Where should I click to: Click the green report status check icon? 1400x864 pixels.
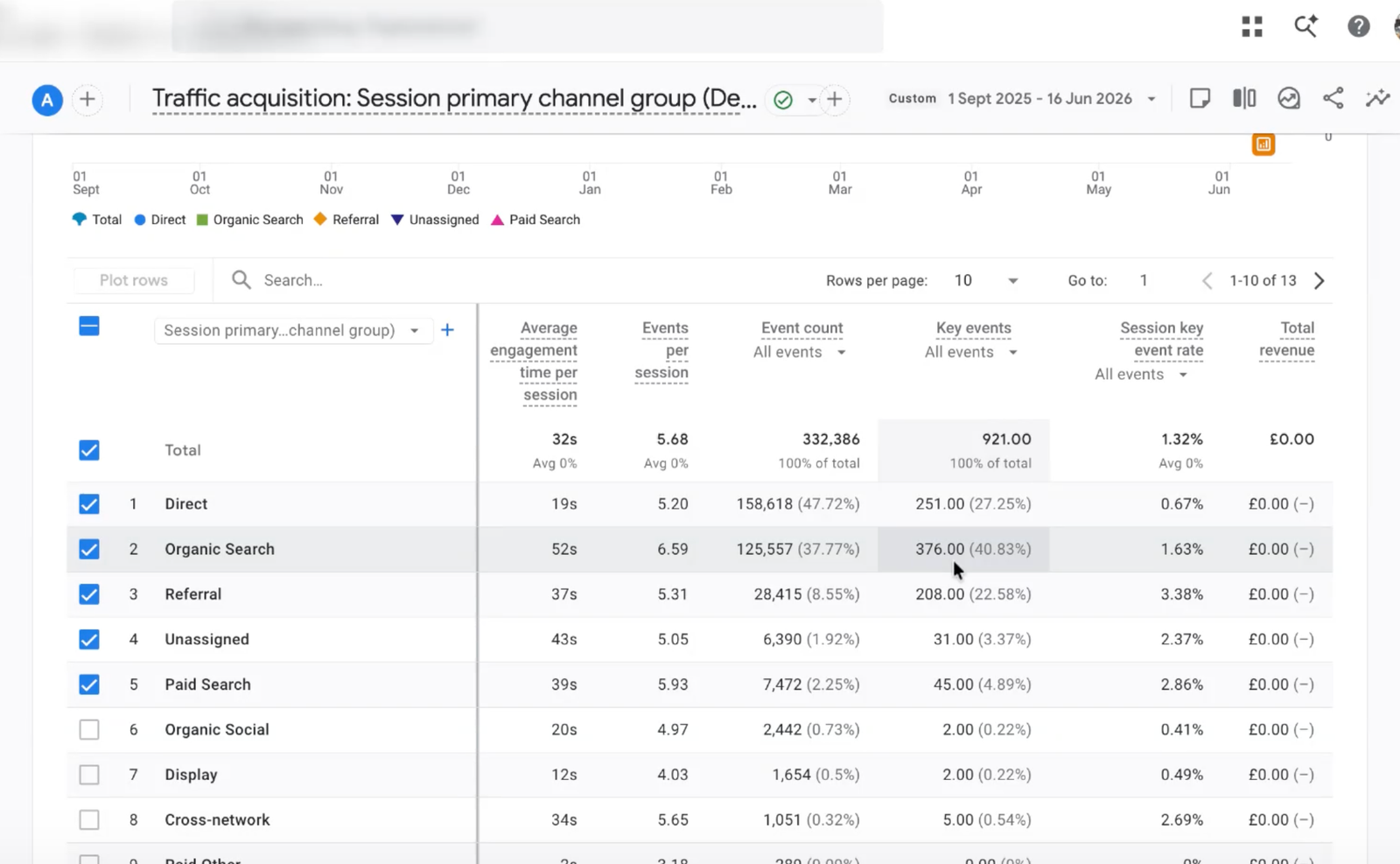(x=783, y=100)
